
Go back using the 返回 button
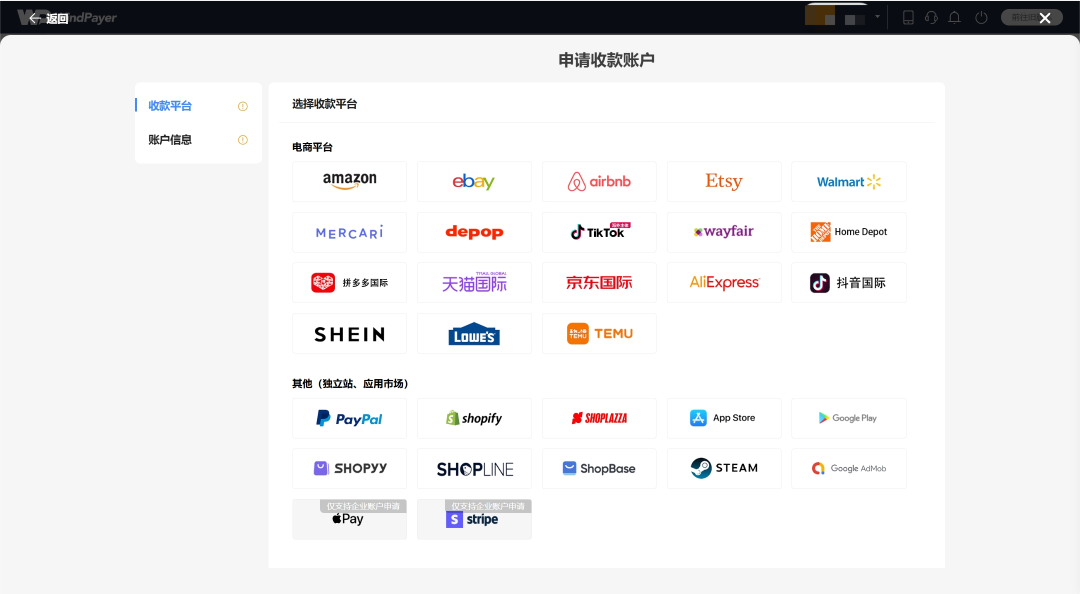pos(48,18)
